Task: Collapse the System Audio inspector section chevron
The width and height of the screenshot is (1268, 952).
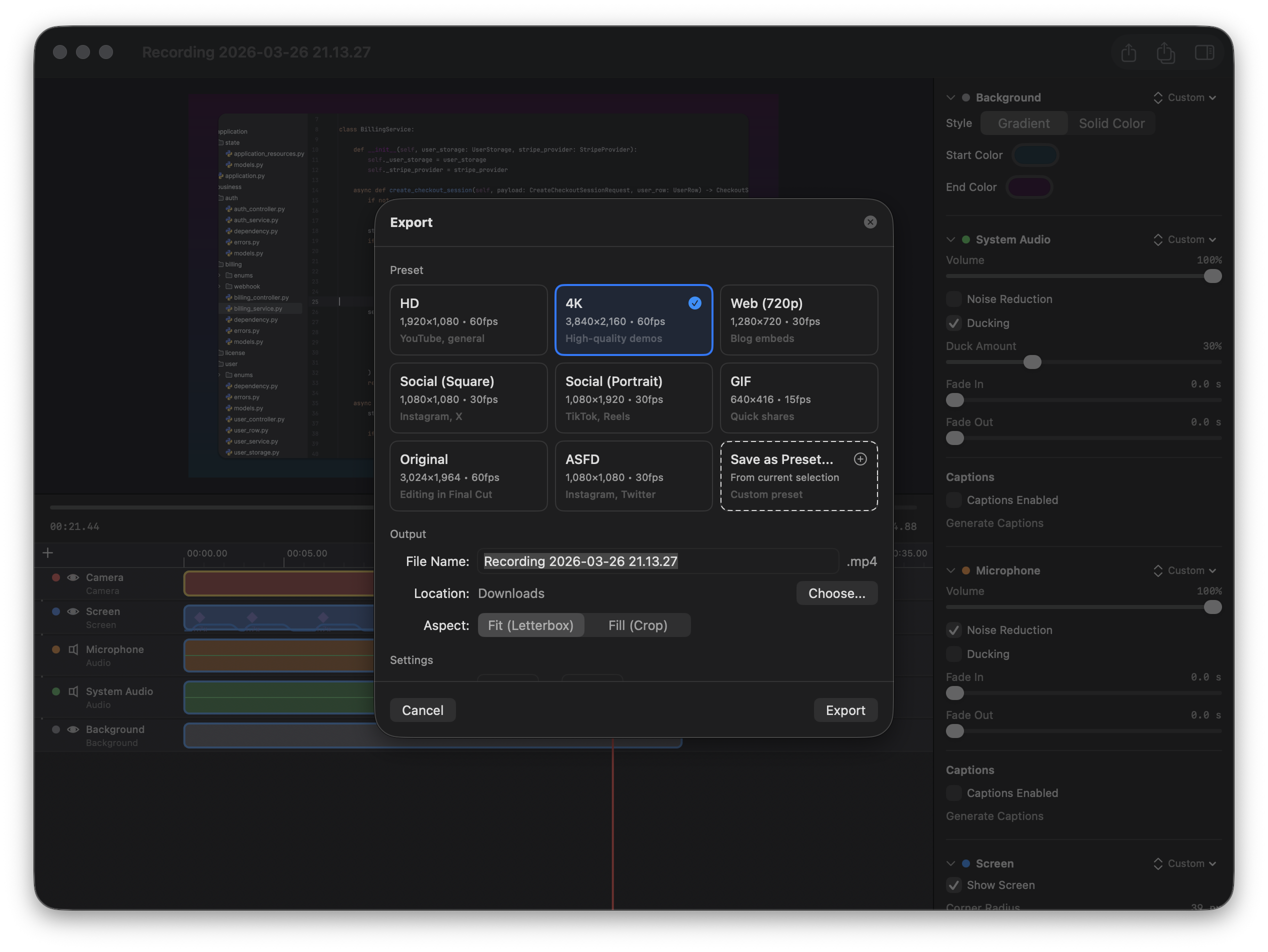Action: point(951,239)
